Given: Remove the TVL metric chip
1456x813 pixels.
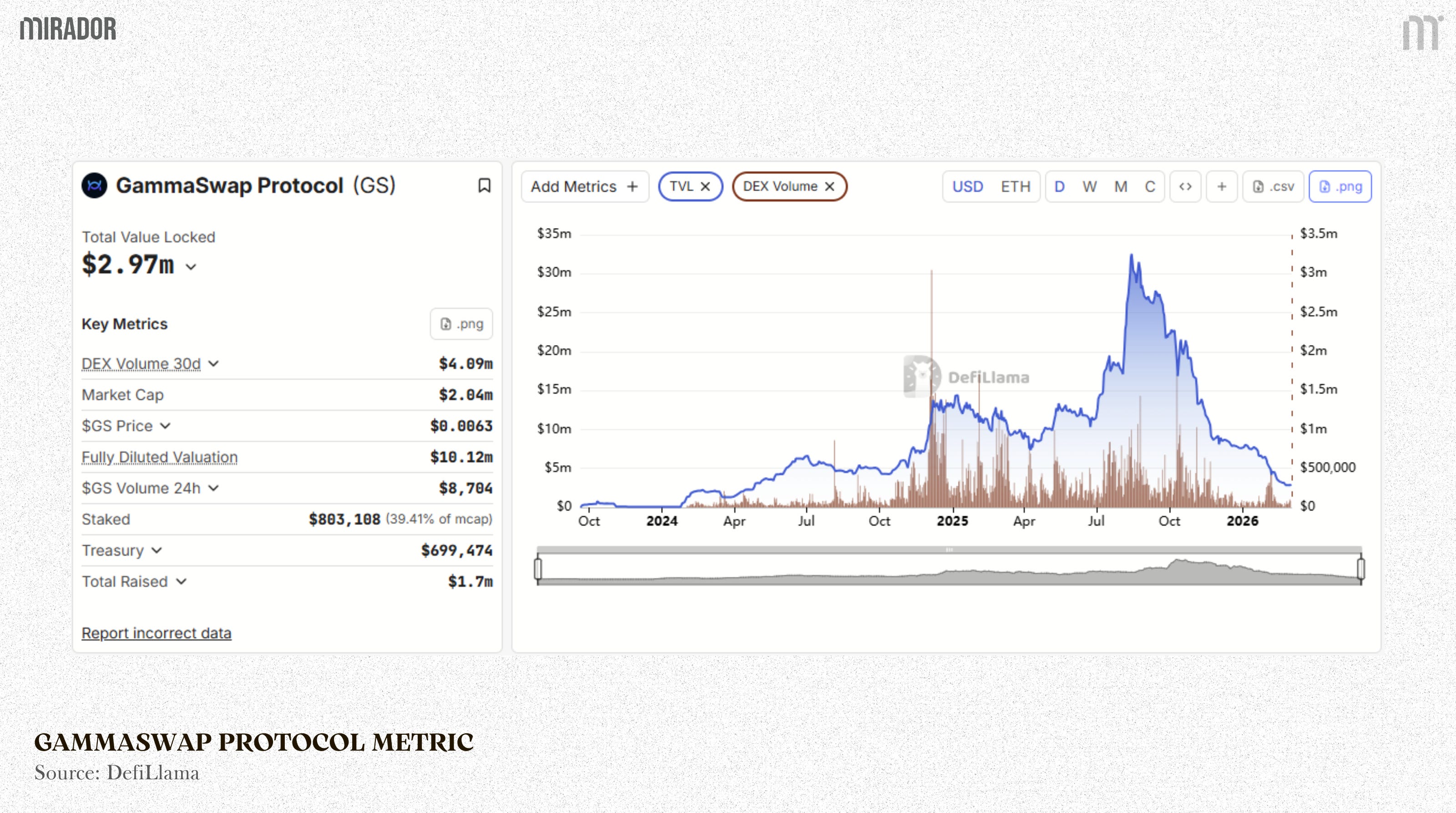Looking at the screenshot, I should [x=705, y=187].
